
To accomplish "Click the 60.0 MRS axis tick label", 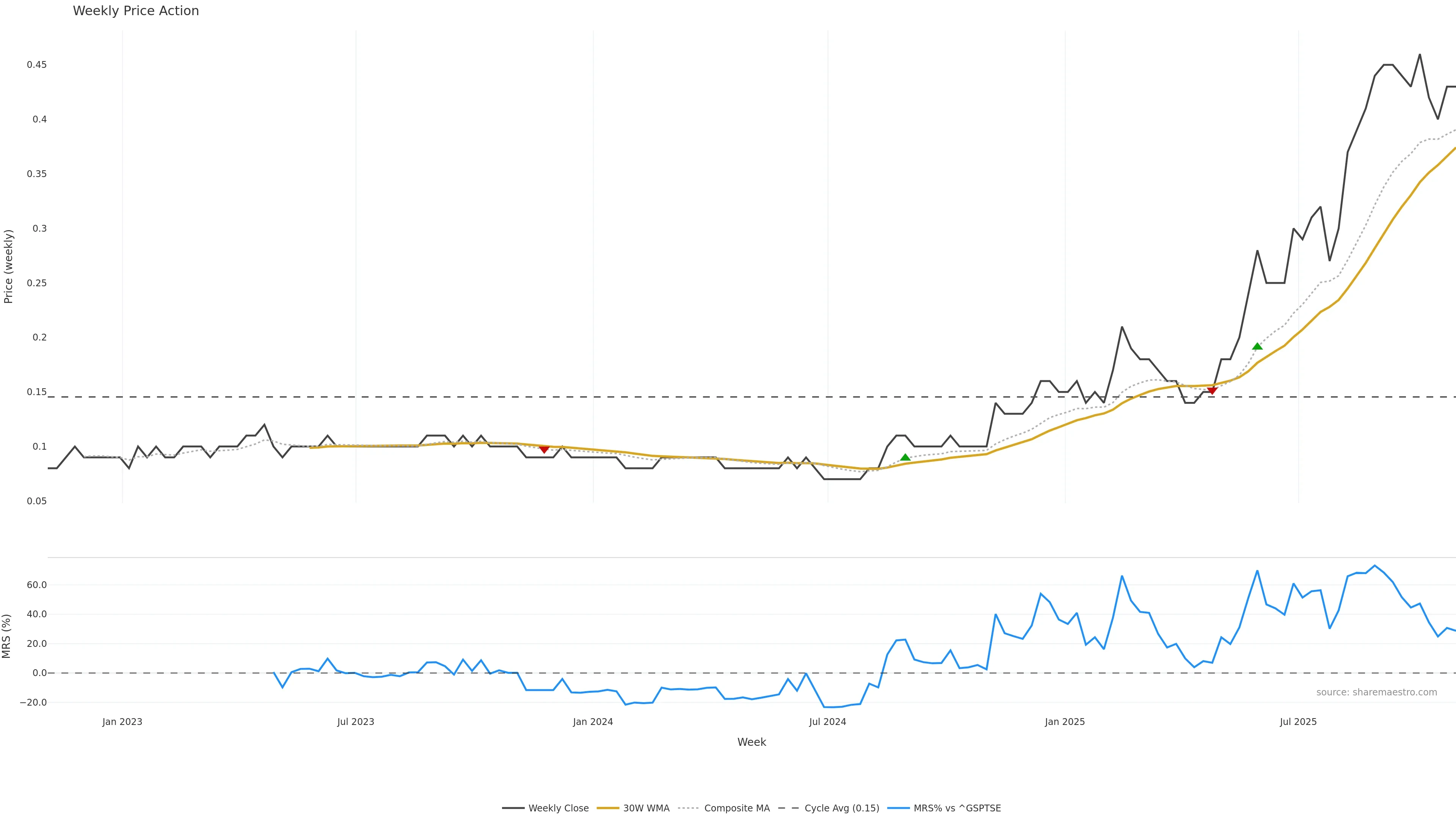I will (37, 585).
